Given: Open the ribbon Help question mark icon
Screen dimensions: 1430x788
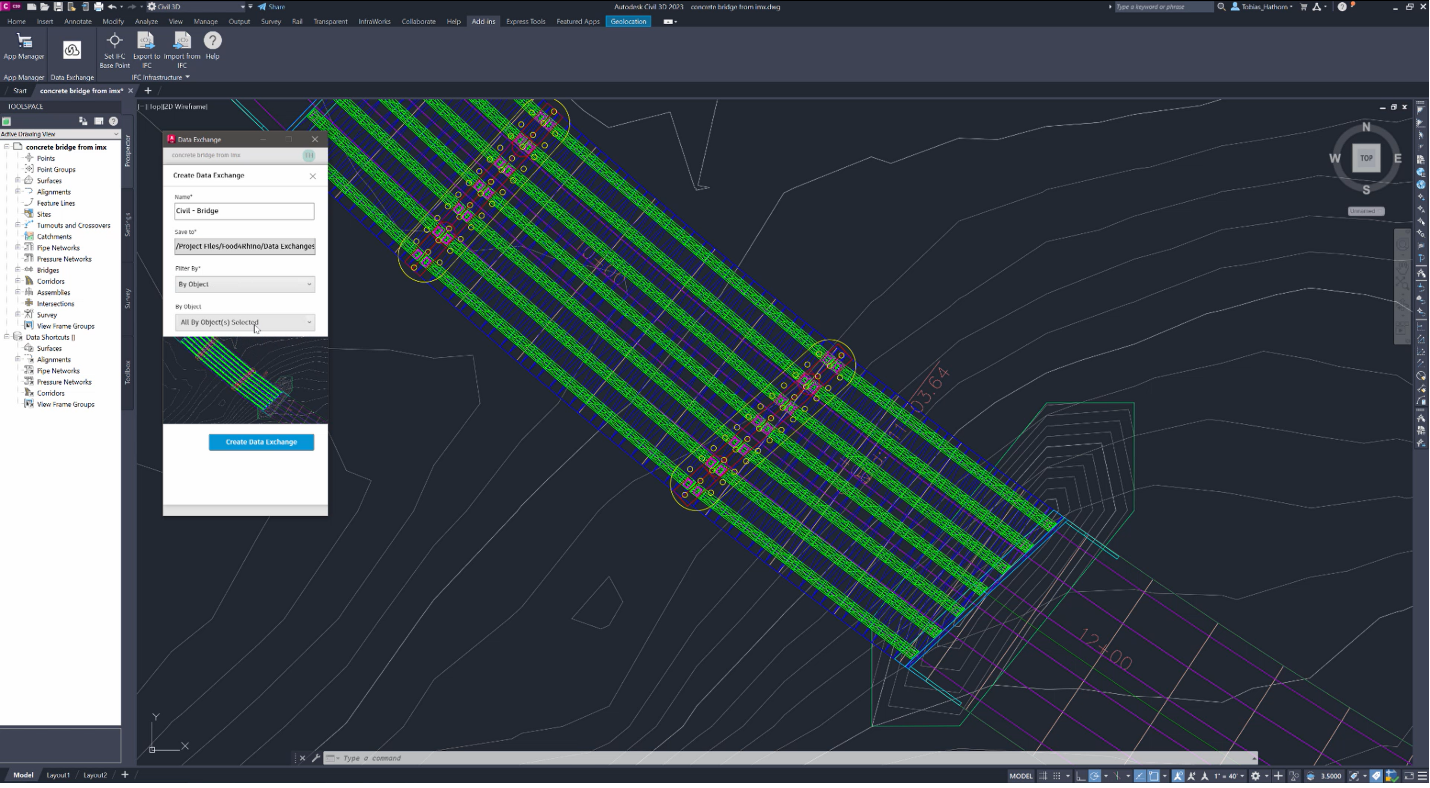Looking at the screenshot, I should pyautogui.click(x=212, y=41).
